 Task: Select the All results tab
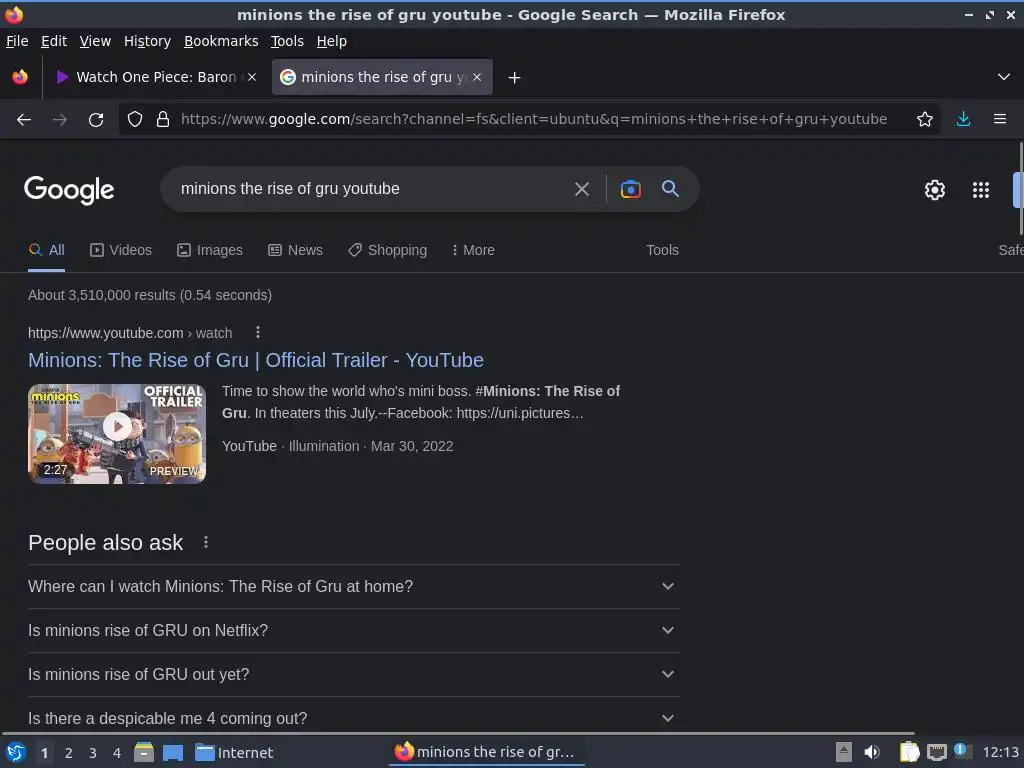(46, 250)
